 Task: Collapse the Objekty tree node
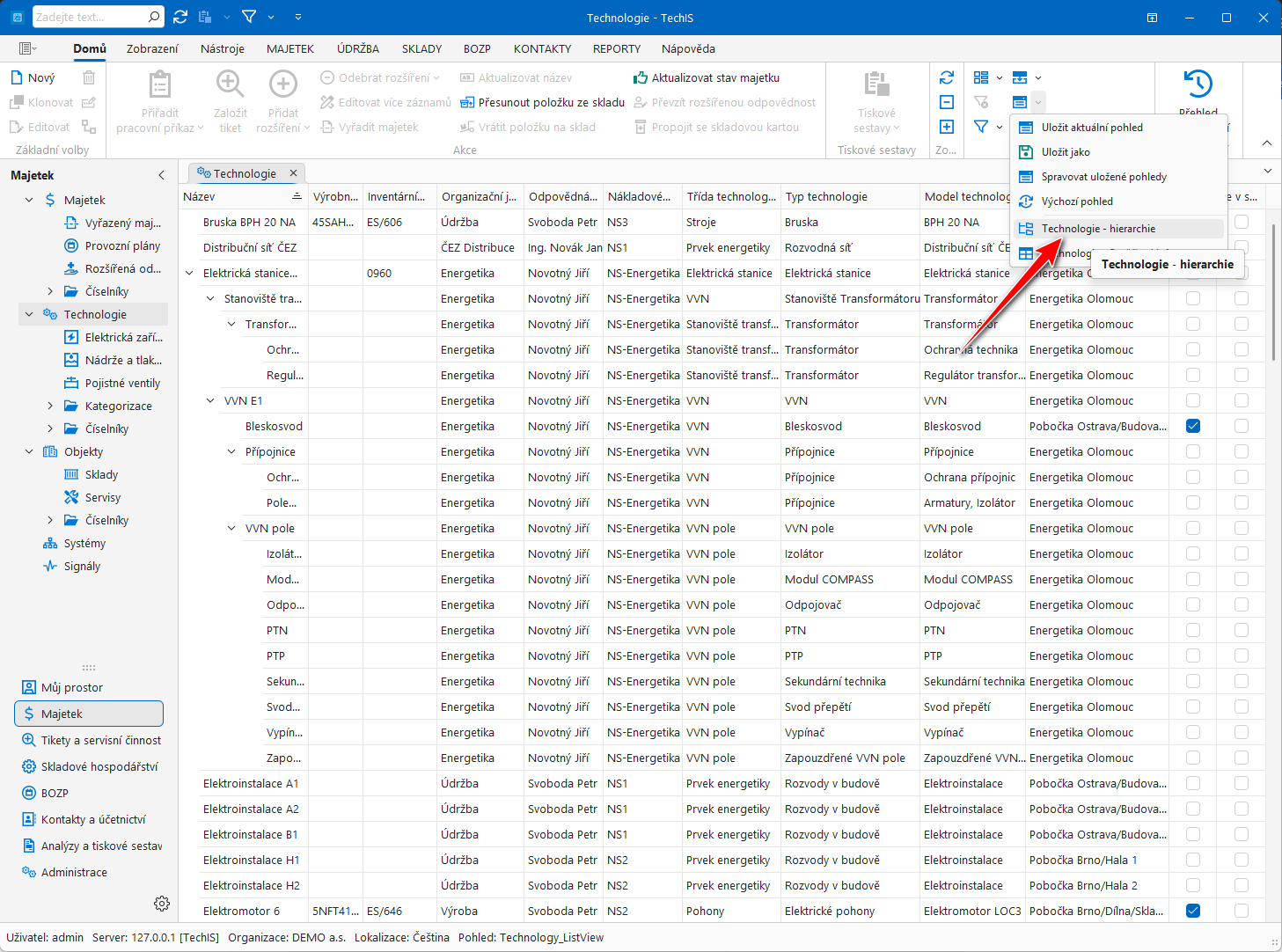tap(29, 451)
